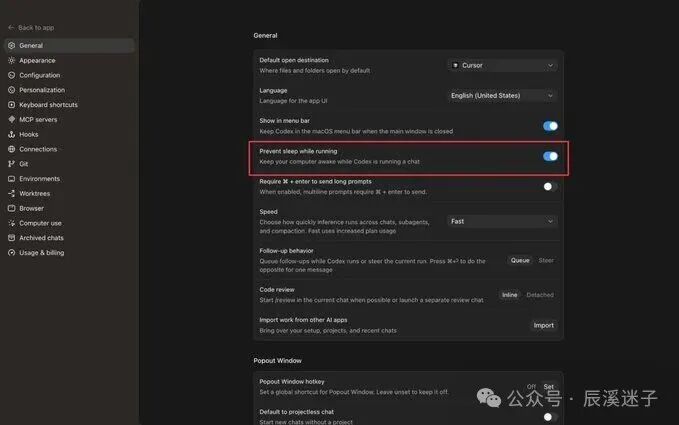The image size is (679, 425).
Task: Go to MCP servers settings
Action: (69, 119)
